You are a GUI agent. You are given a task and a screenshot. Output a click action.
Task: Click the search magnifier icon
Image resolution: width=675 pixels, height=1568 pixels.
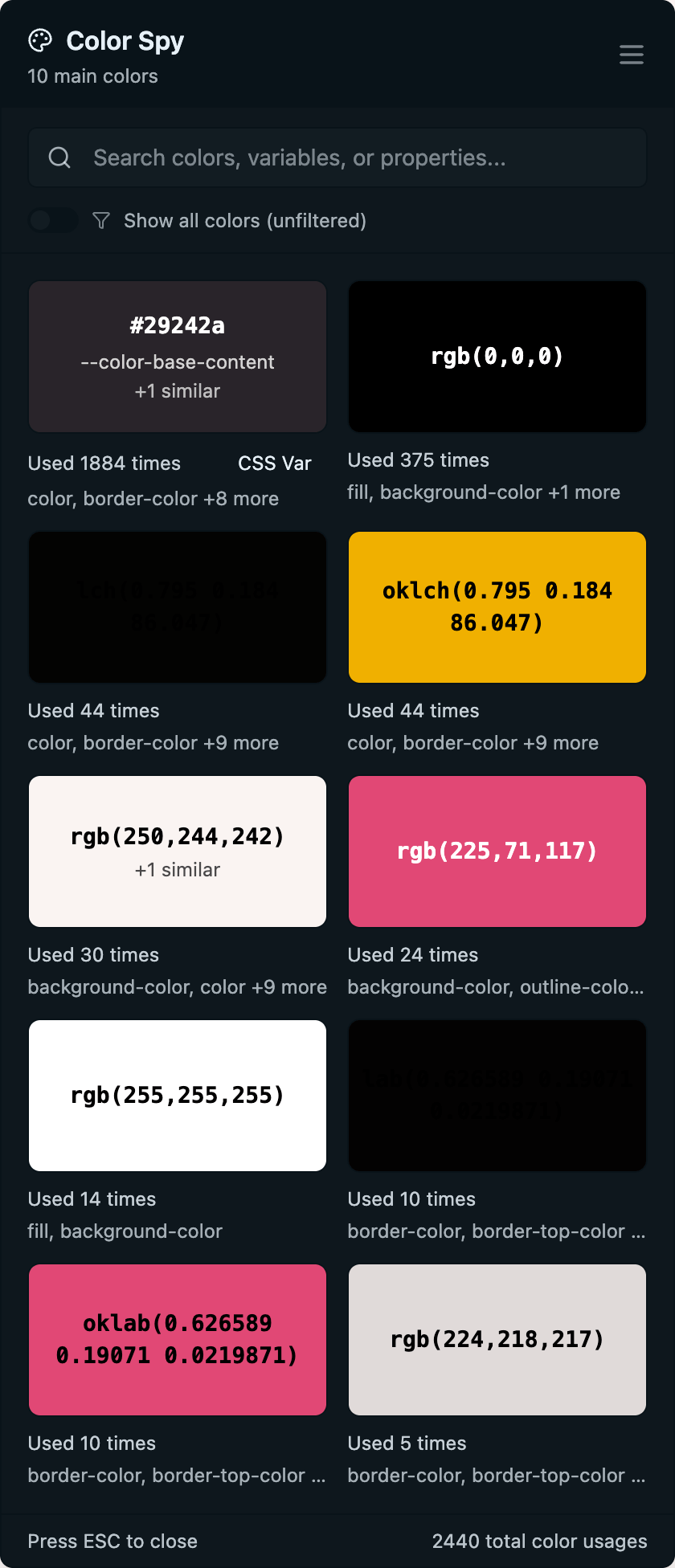tap(59, 157)
